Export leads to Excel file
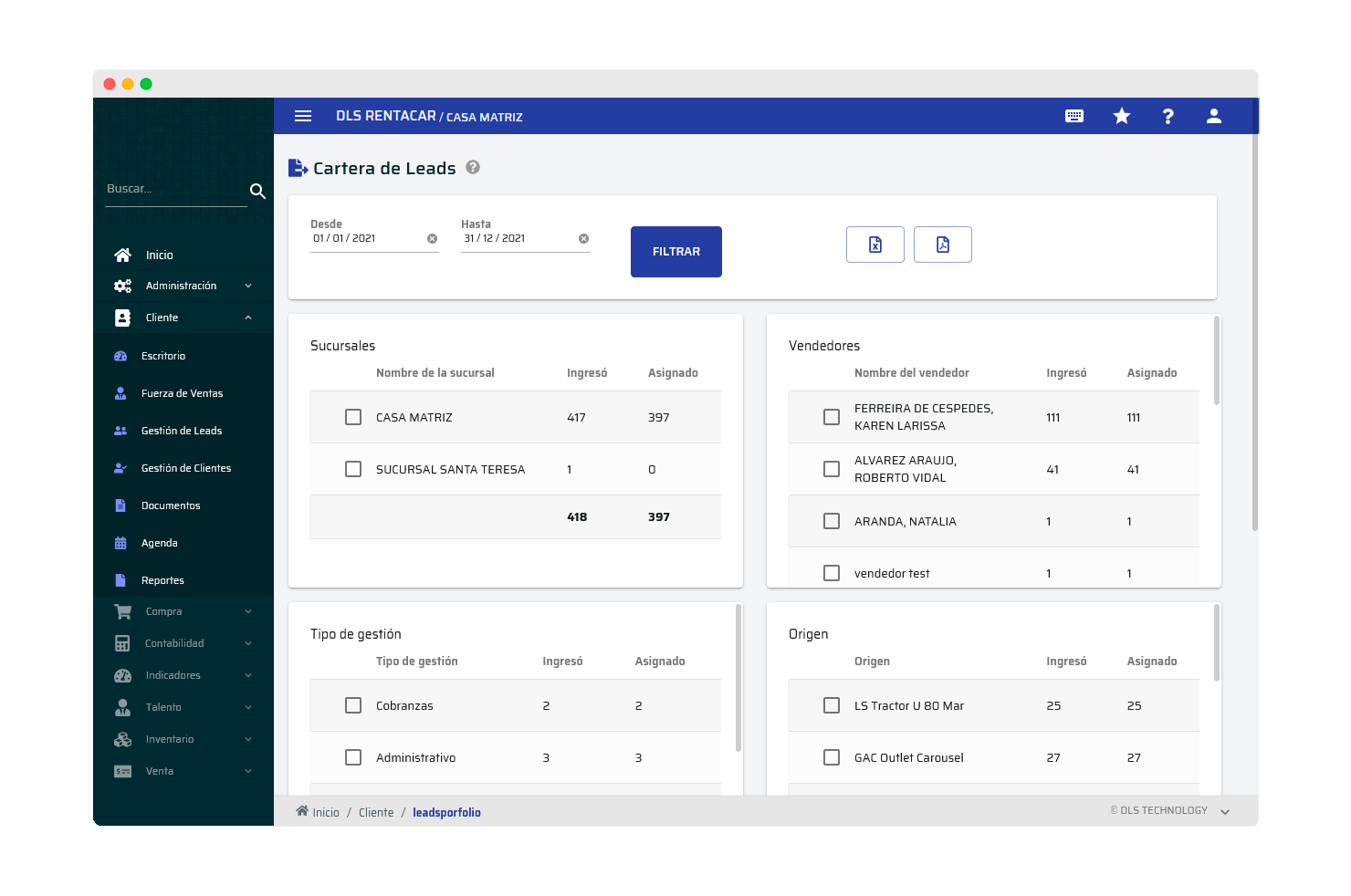The image size is (1351, 896). [875, 245]
